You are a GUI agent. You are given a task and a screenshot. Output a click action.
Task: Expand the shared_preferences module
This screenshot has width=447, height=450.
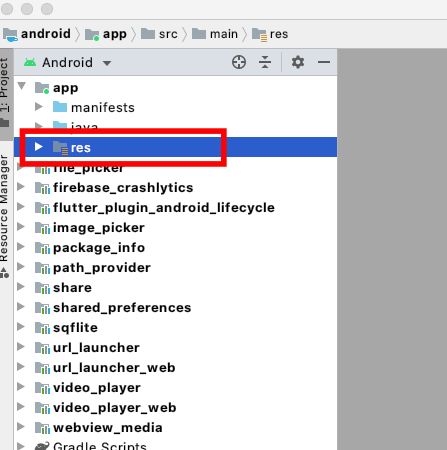point(21,307)
